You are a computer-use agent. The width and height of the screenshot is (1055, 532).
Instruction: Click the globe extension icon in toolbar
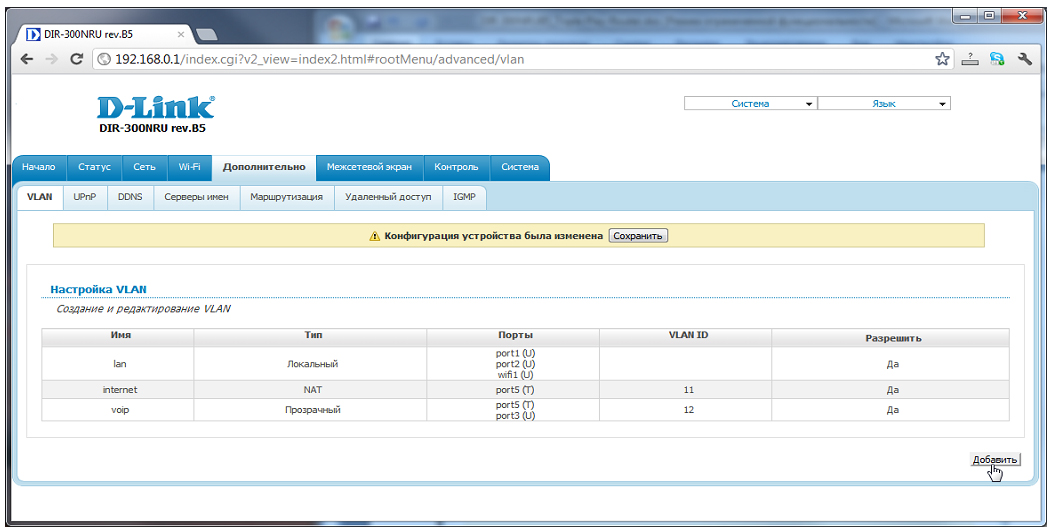(x=996, y=60)
